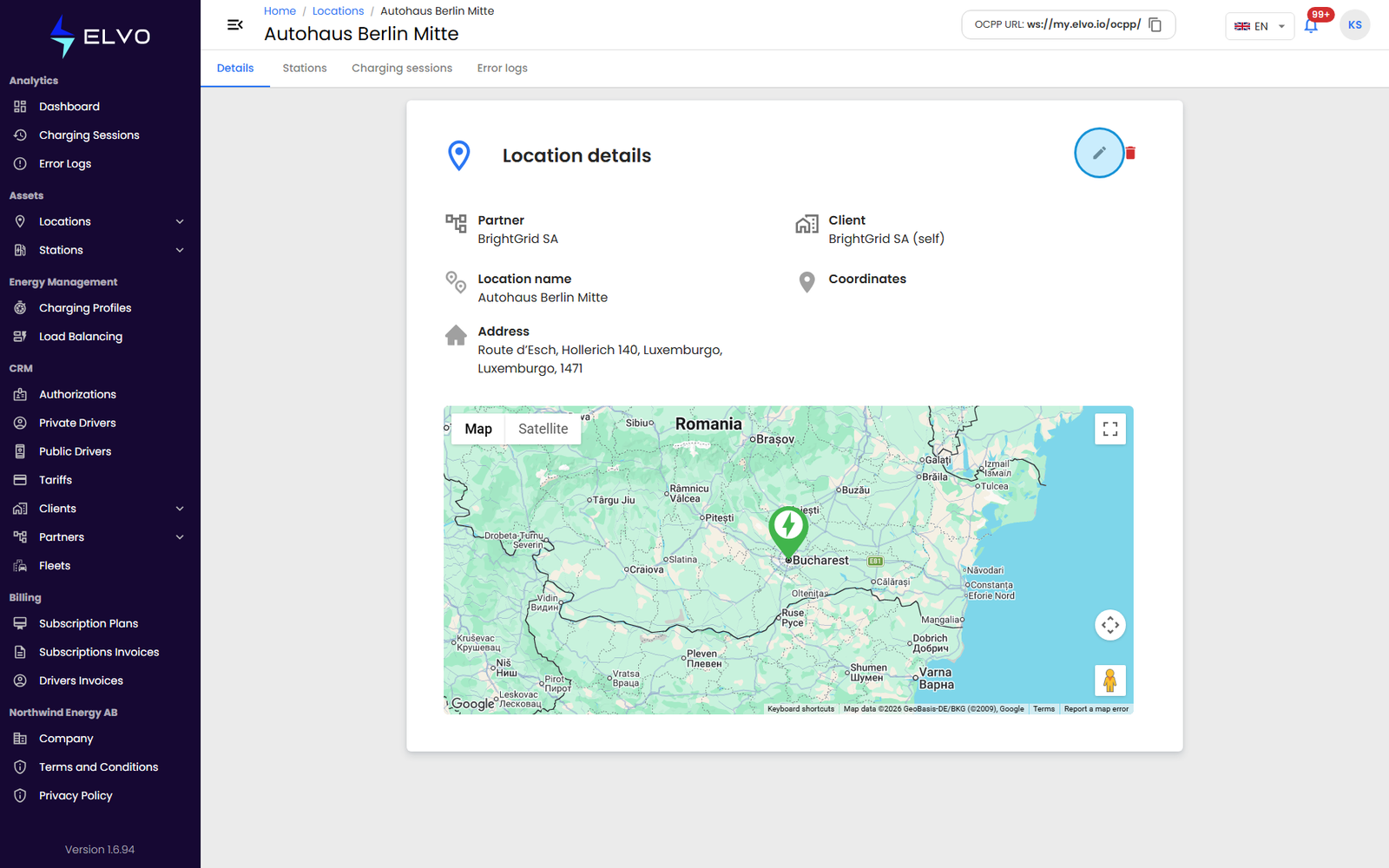Click the partner value BrightGrid SA
The height and width of the screenshot is (868, 1389).
click(x=518, y=239)
